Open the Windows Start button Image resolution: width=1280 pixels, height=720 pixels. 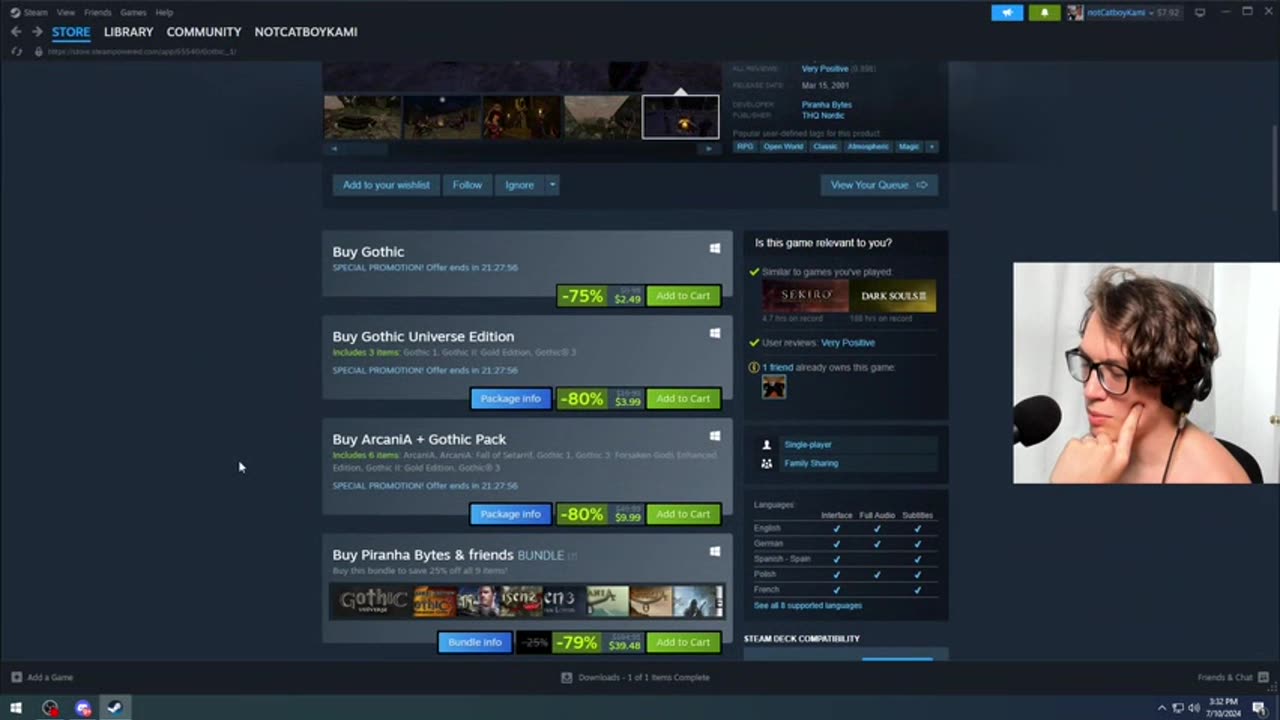[x=16, y=708]
